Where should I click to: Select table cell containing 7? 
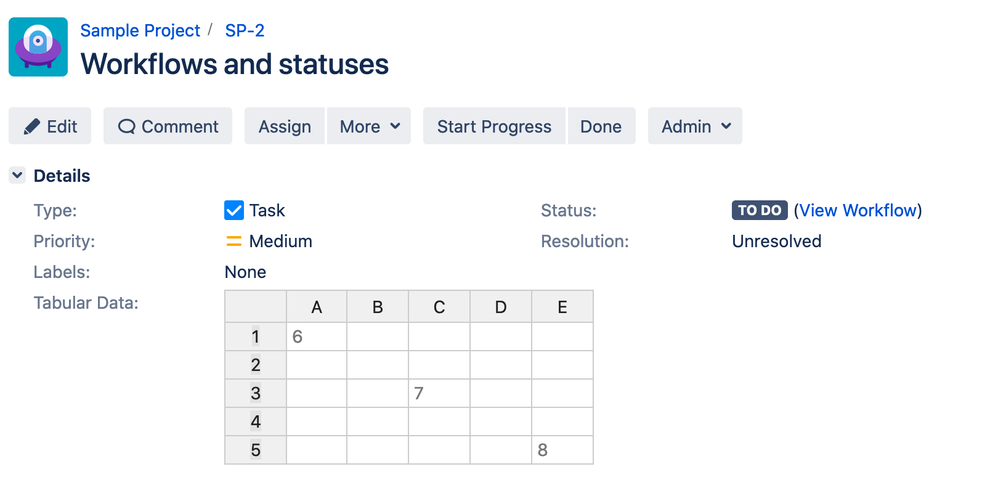click(x=439, y=393)
